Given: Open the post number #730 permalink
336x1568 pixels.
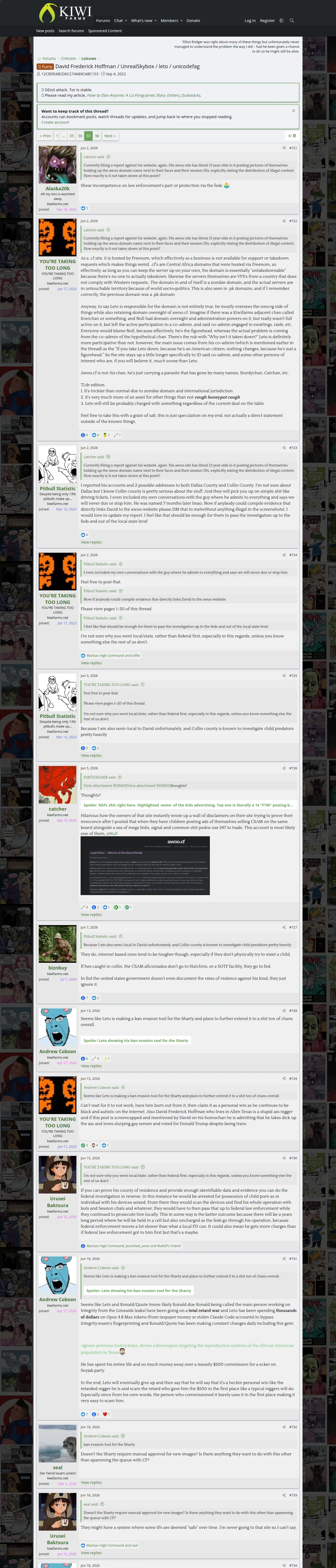Looking at the screenshot, I should coord(293,1158).
